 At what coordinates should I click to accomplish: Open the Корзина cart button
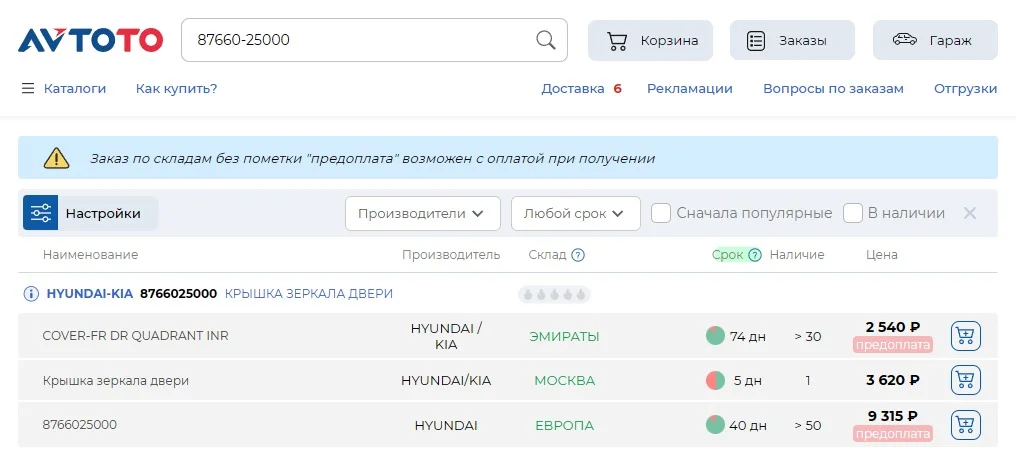tap(650, 40)
